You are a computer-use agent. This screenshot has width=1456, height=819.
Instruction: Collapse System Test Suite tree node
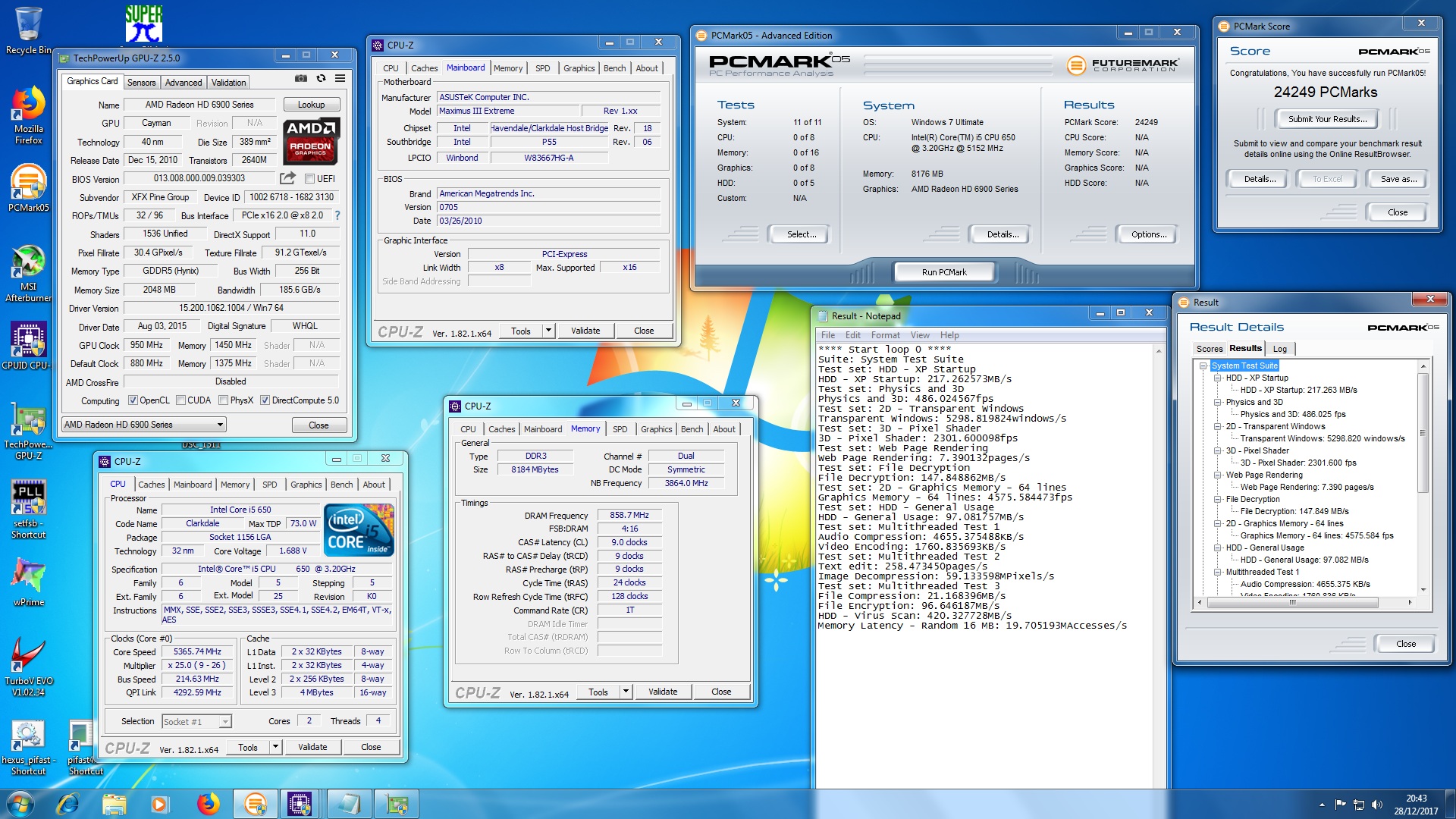click(1203, 366)
